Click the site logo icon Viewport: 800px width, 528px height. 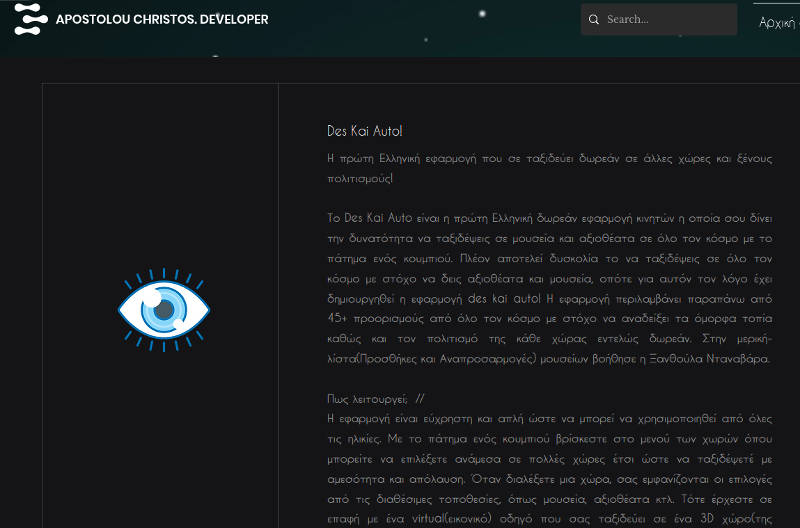click(x=31, y=19)
